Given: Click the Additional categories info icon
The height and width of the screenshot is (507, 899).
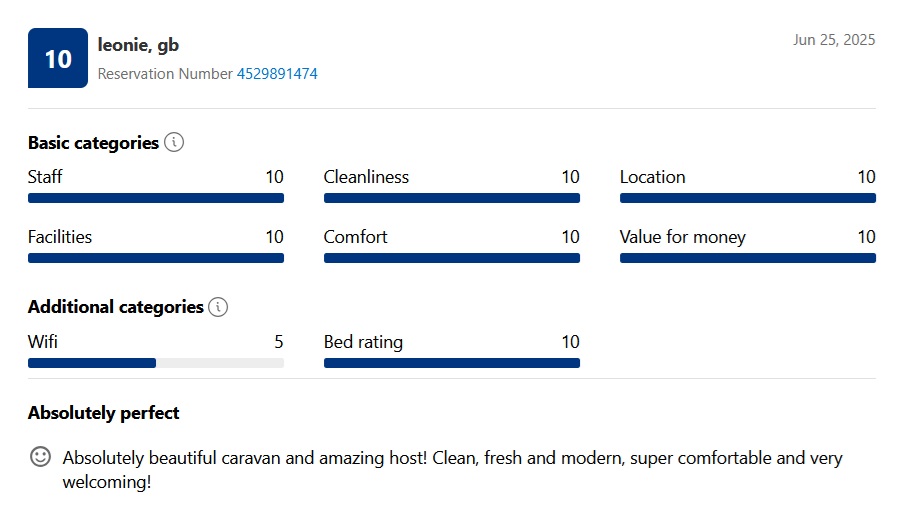Looking at the screenshot, I should (218, 307).
